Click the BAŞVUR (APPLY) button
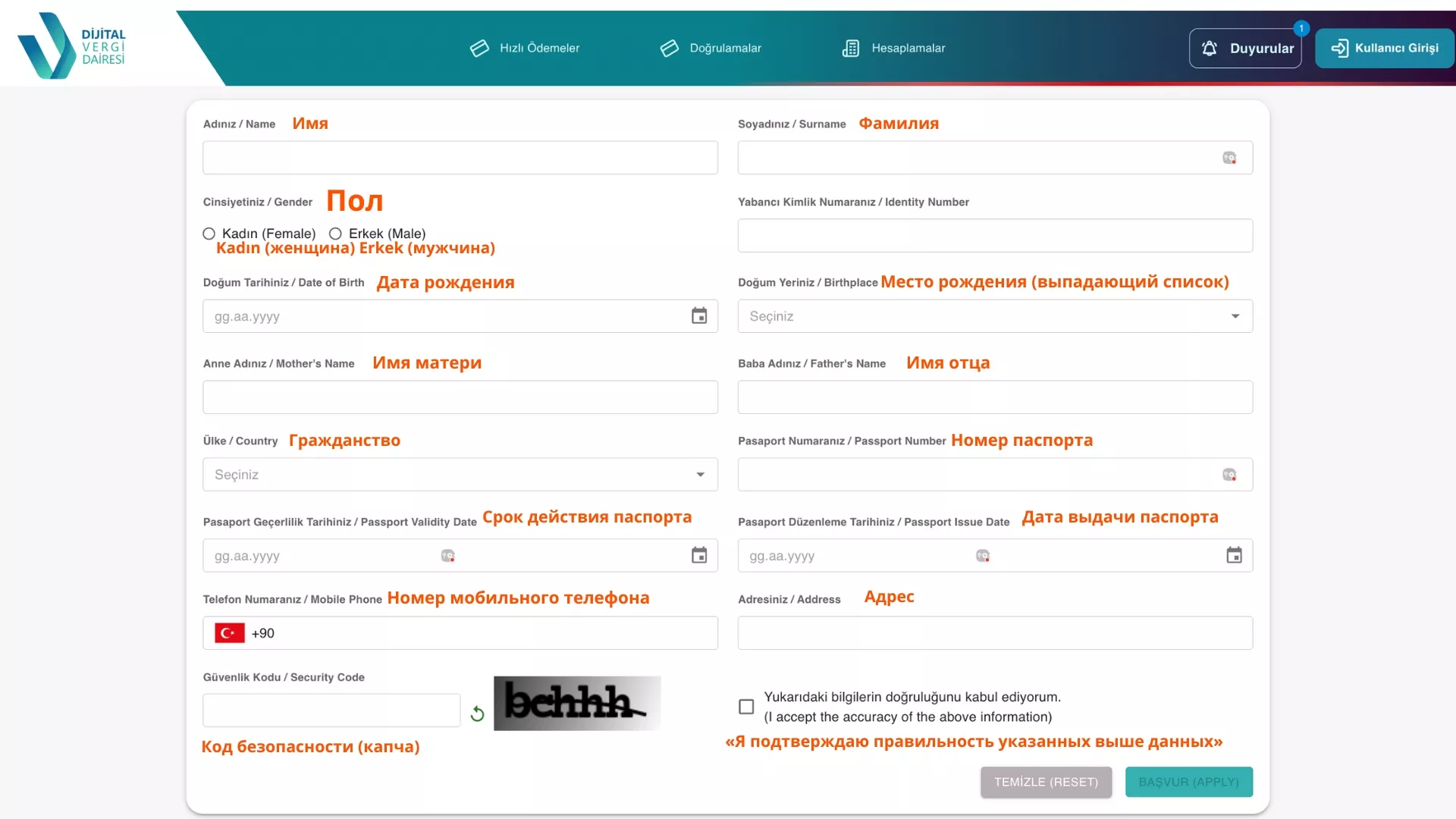Image resolution: width=1456 pixels, height=819 pixels. [1189, 782]
